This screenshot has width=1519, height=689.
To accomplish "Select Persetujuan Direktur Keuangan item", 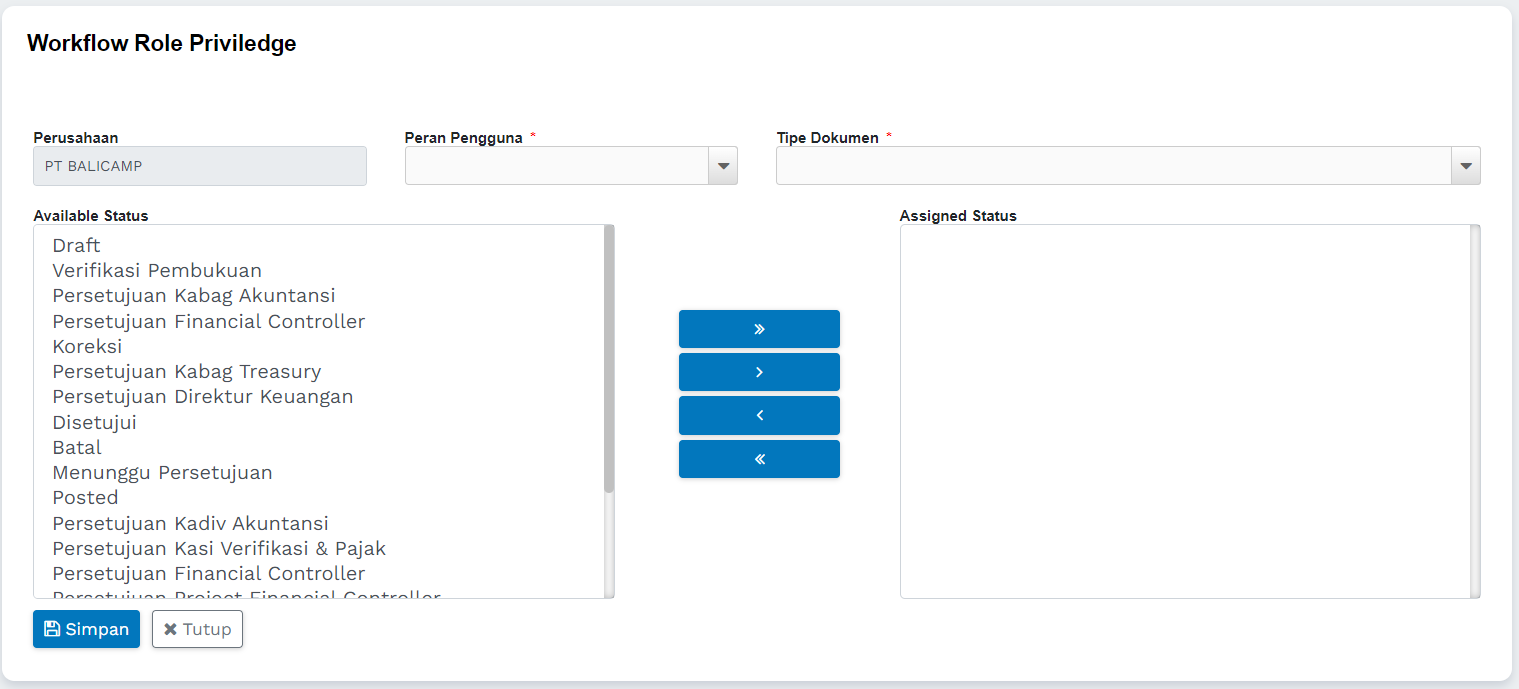I will tap(203, 396).
